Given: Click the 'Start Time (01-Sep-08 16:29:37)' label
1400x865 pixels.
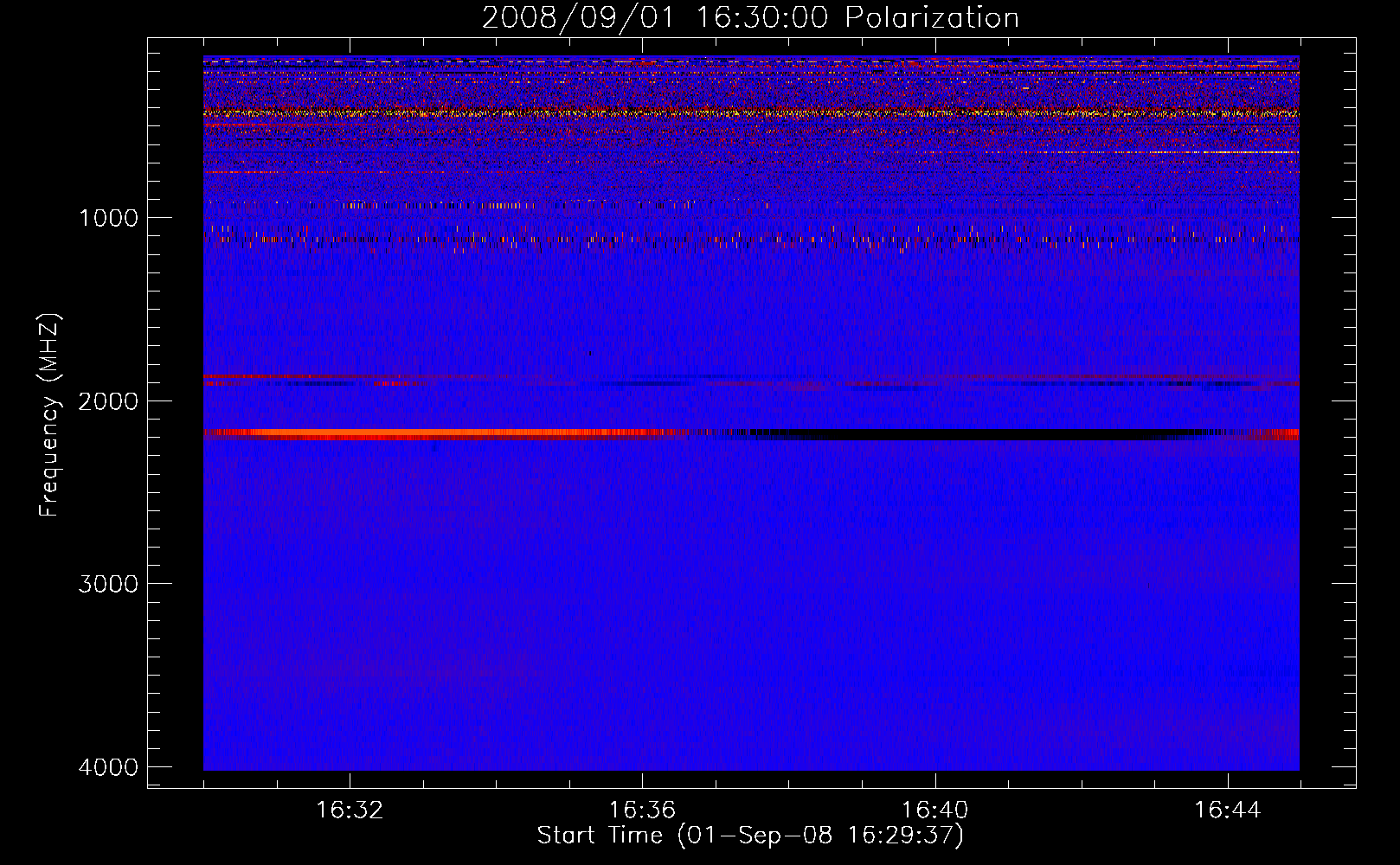Looking at the screenshot, I should tap(750, 836).
